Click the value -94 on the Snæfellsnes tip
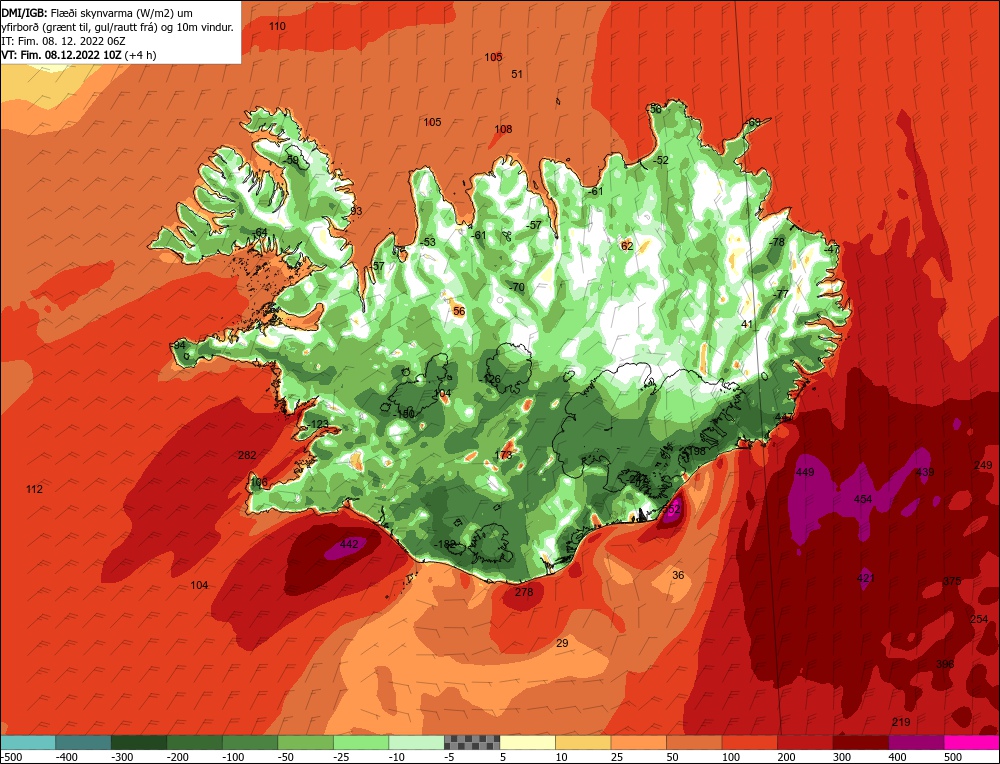The image size is (1000, 764). [x=179, y=345]
